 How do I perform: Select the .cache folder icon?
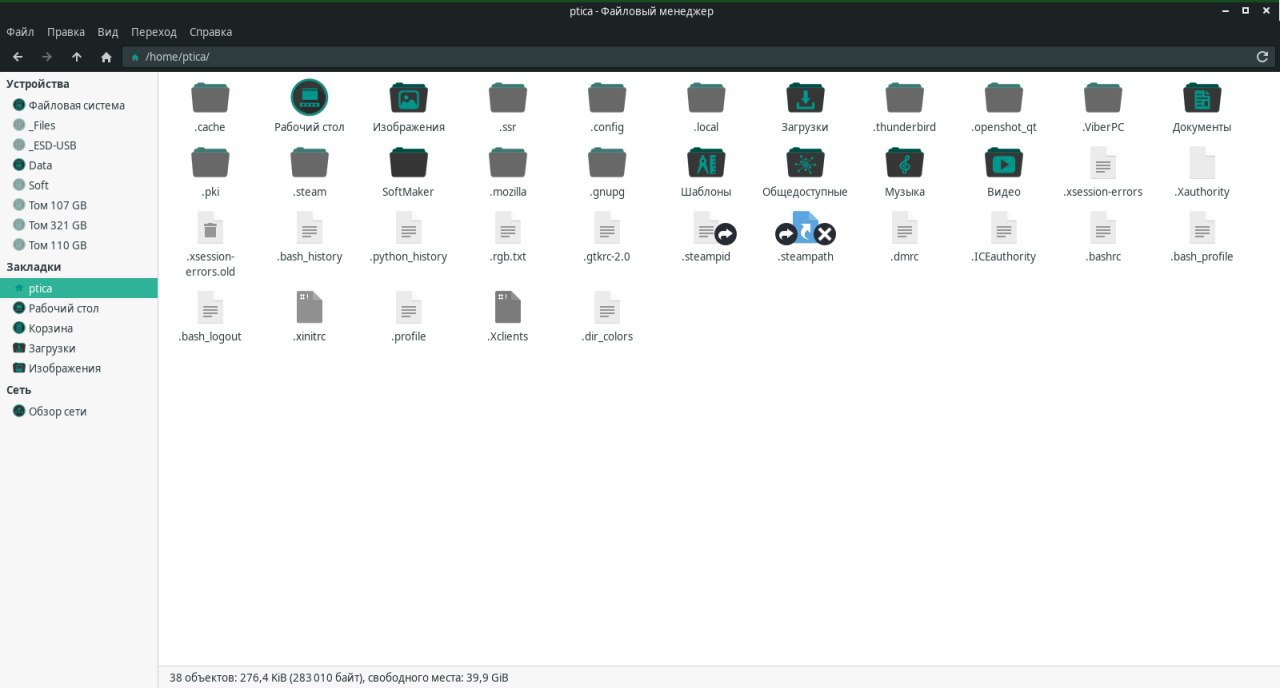pyautogui.click(x=210, y=98)
